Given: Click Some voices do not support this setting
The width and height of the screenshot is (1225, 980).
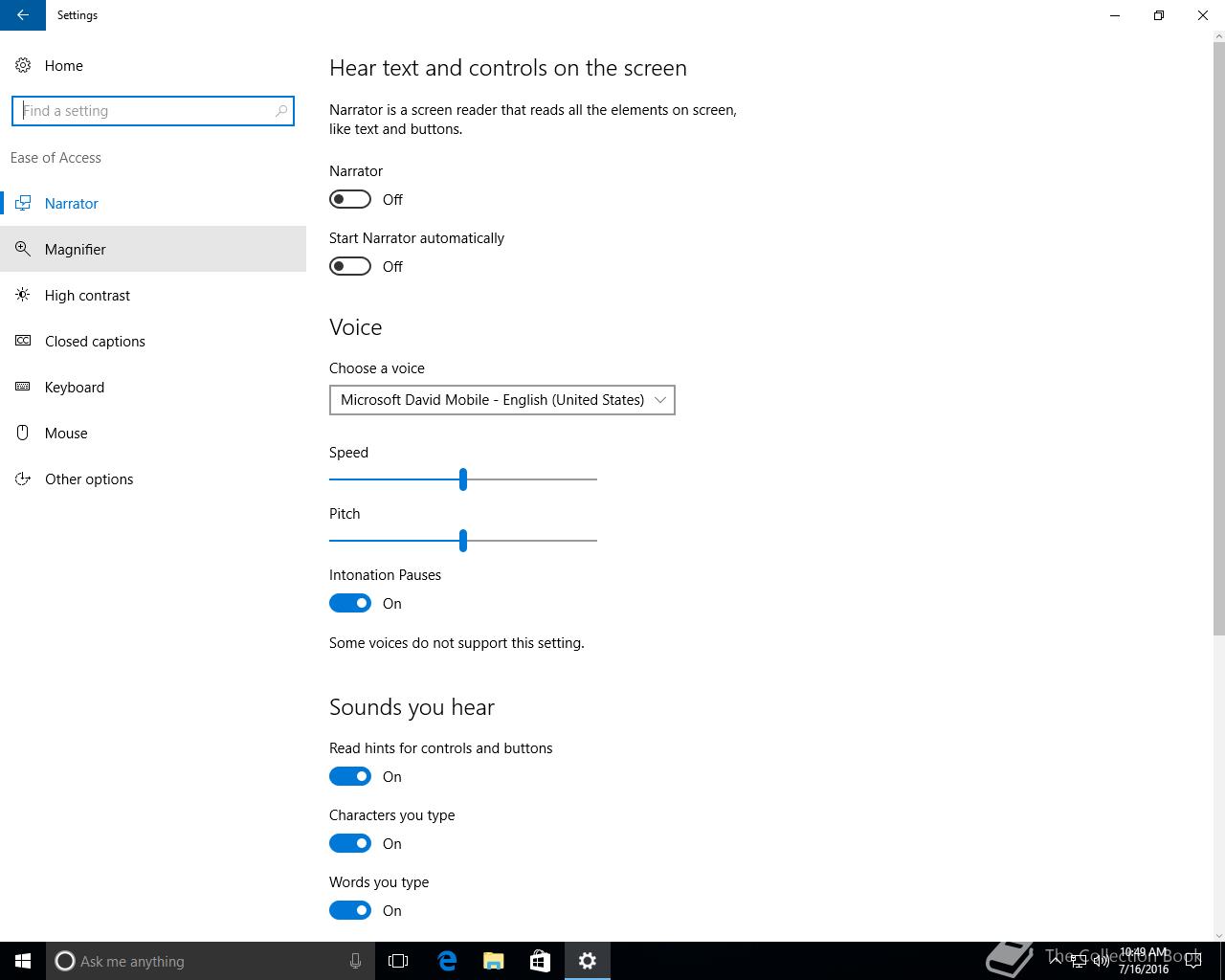Looking at the screenshot, I should (x=457, y=643).
